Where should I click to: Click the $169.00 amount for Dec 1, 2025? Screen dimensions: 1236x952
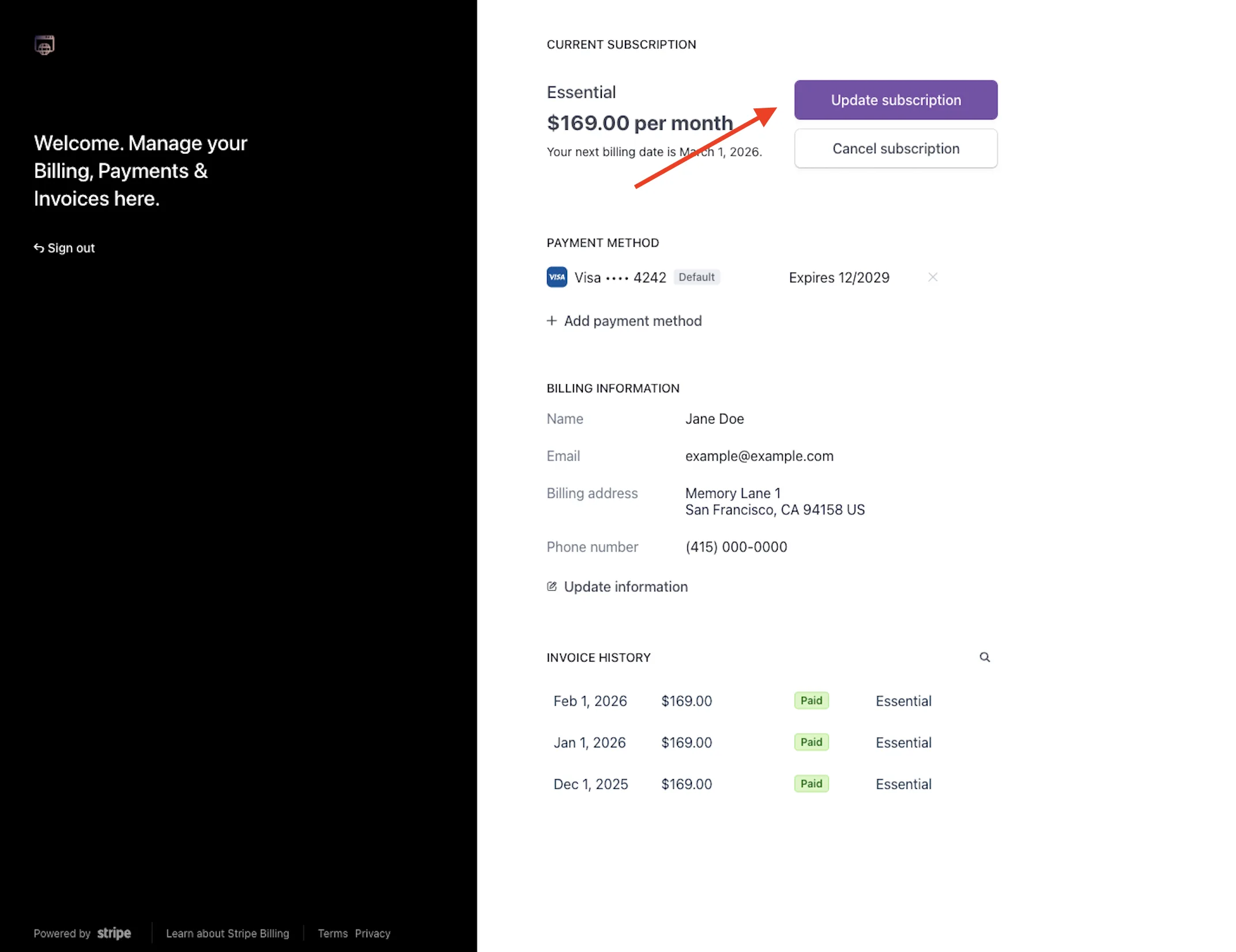pos(687,784)
